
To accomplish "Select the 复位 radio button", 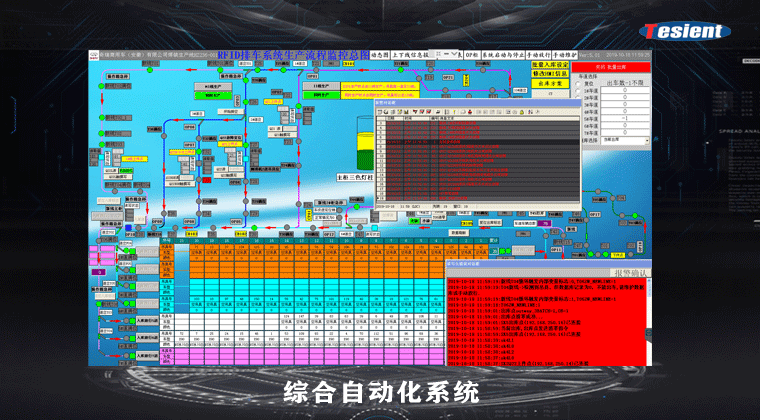I will (576, 84).
